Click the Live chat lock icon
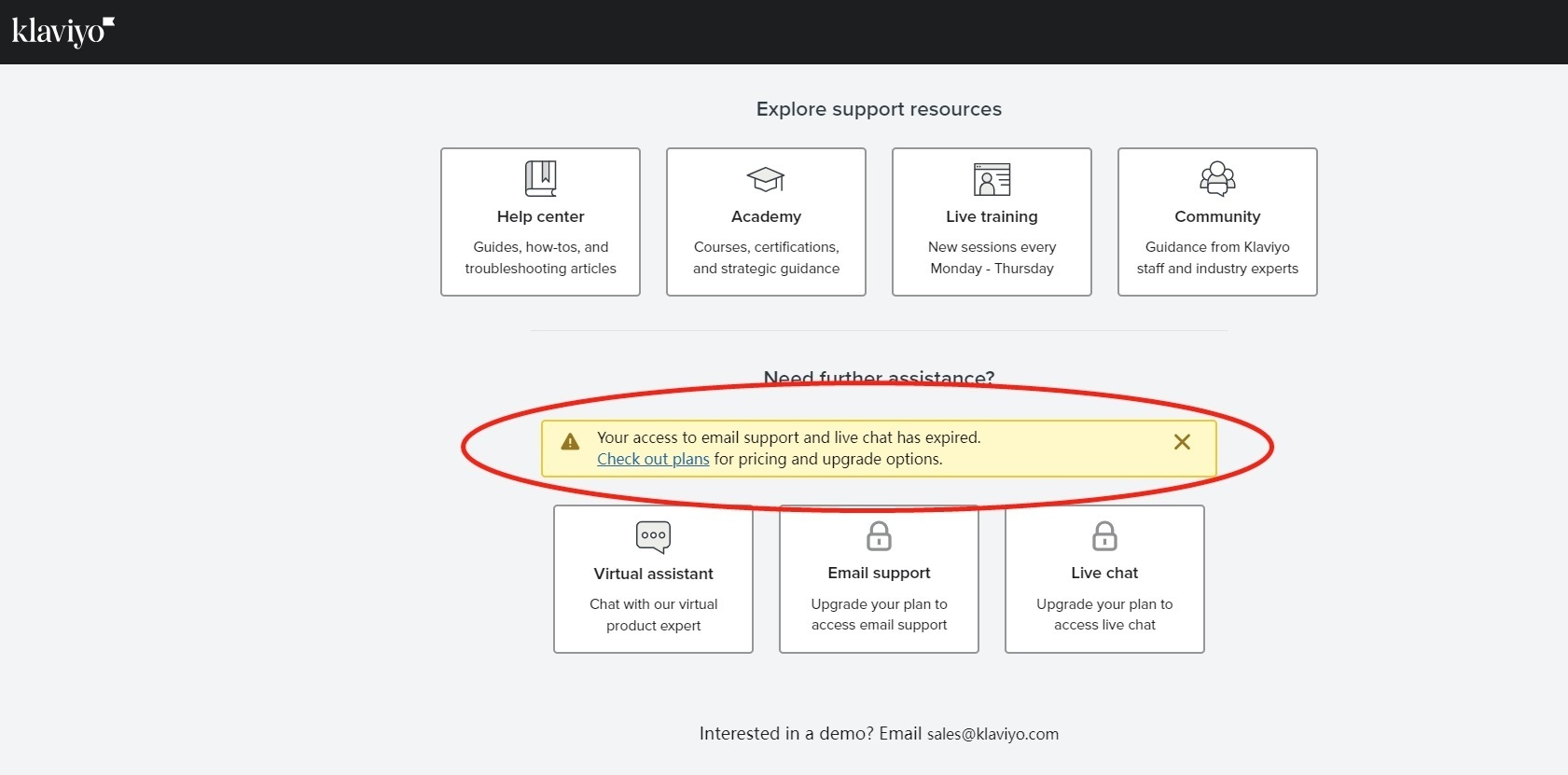Image resolution: width=1568 pixels, height=775 pixels. click(x=1104, y=536)
